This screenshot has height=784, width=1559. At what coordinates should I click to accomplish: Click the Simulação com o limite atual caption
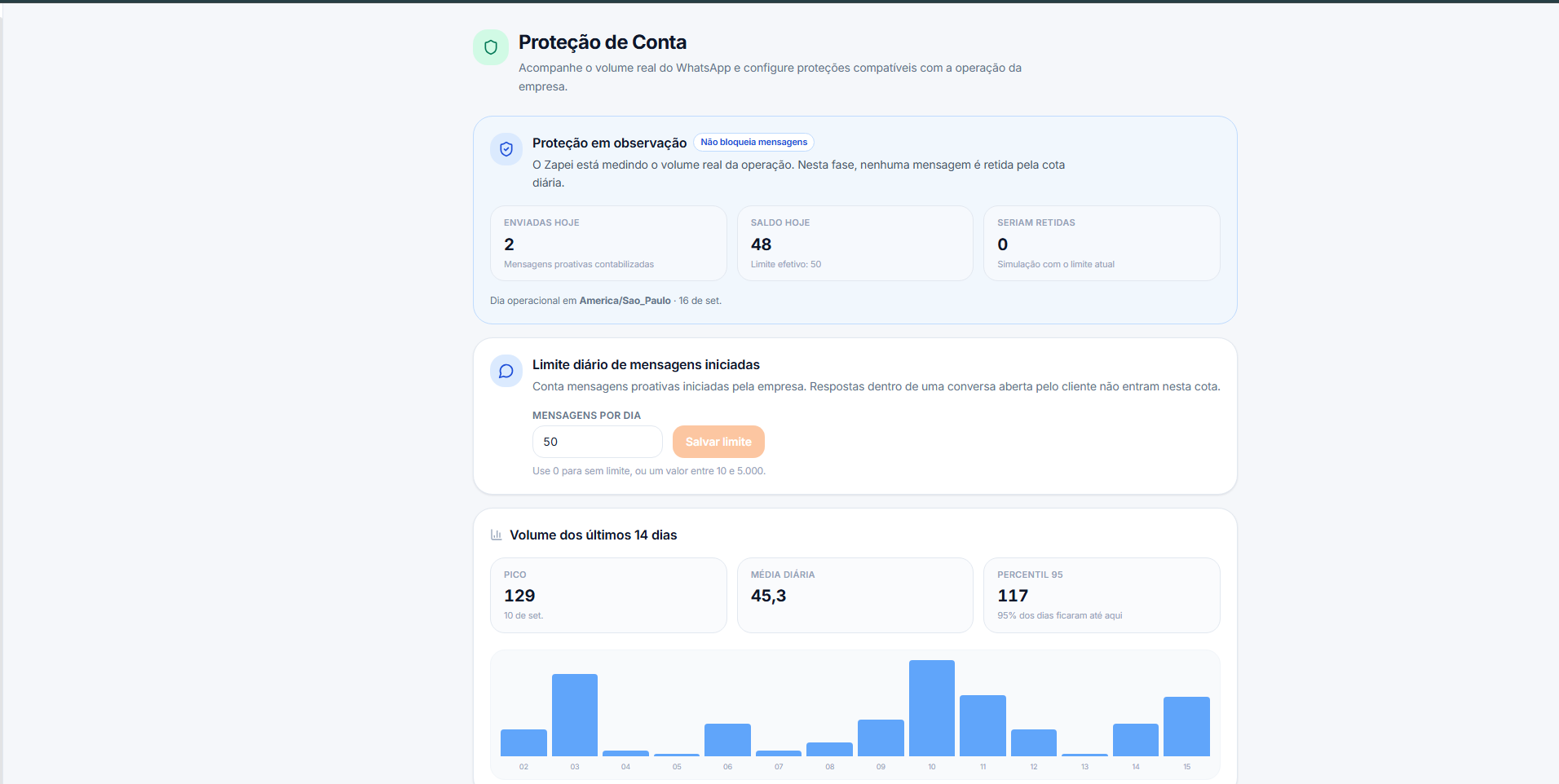(1056, 264)
